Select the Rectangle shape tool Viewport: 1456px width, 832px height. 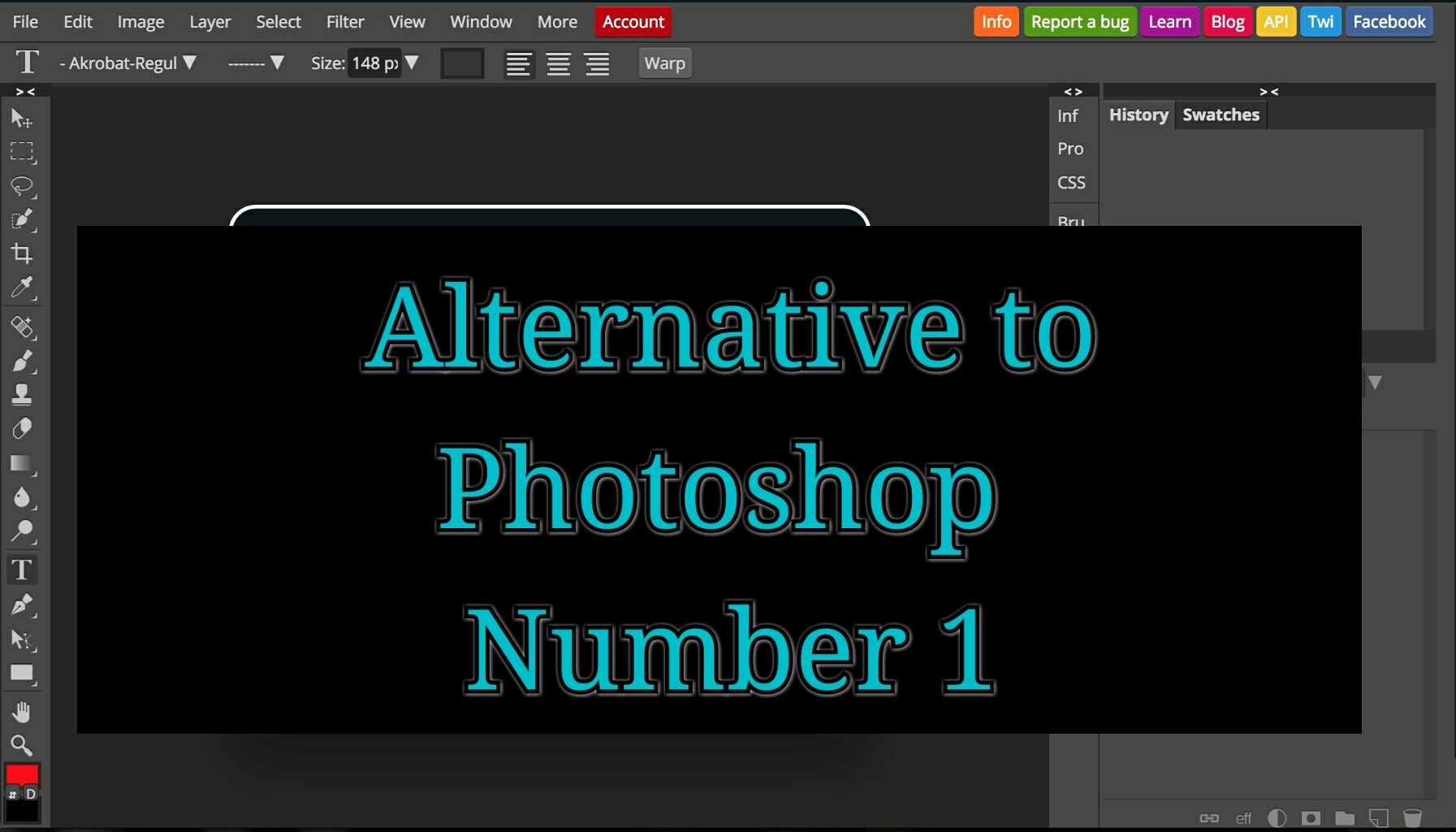(22, 674)
